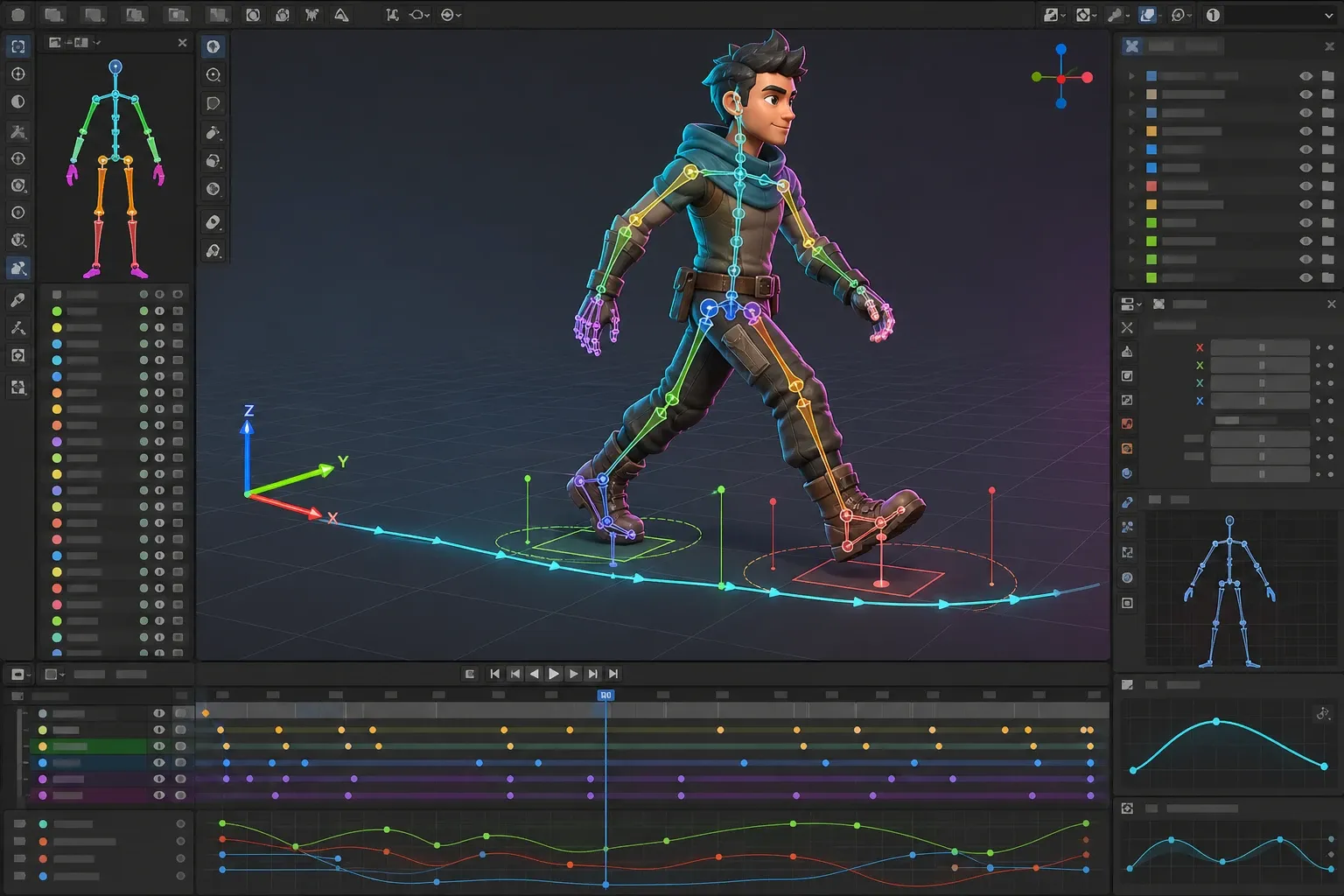Click the red handle of the viewport gizmo
The height and width of the screenshot is (896, 1344).
coord(1087,77)
